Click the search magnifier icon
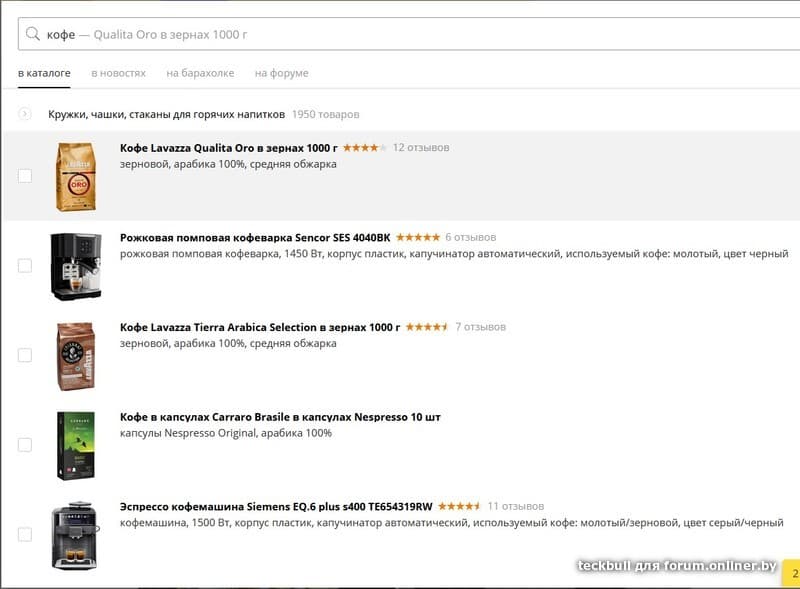Screen dimensions: 800x589 (x=33, y=34)
